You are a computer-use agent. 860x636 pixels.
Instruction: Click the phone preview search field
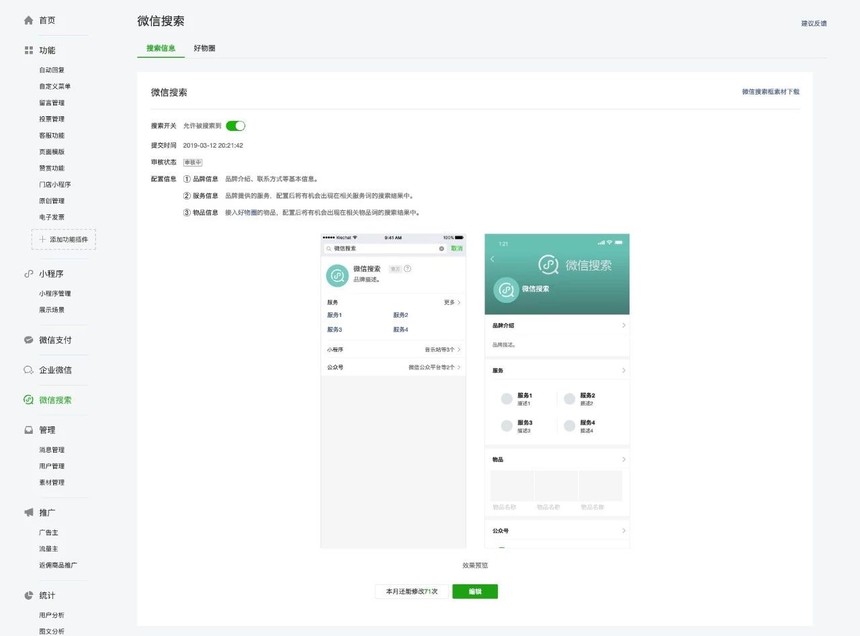point(385,248)
